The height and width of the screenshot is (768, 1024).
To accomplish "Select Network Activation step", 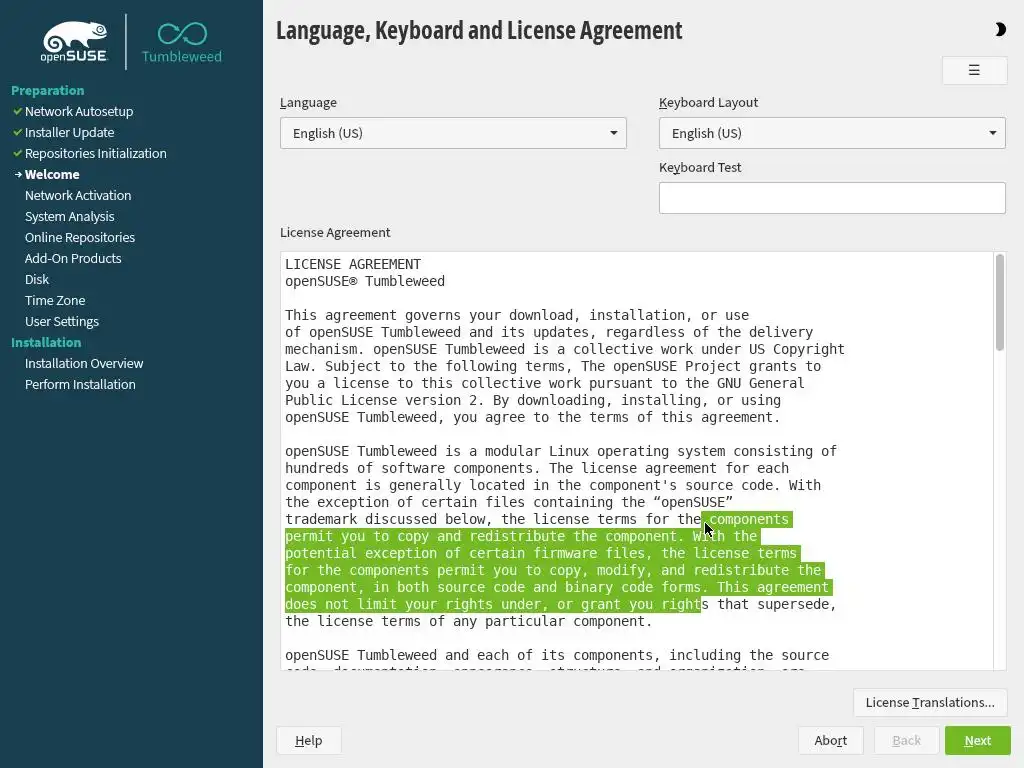I will (x=78, y=195).
